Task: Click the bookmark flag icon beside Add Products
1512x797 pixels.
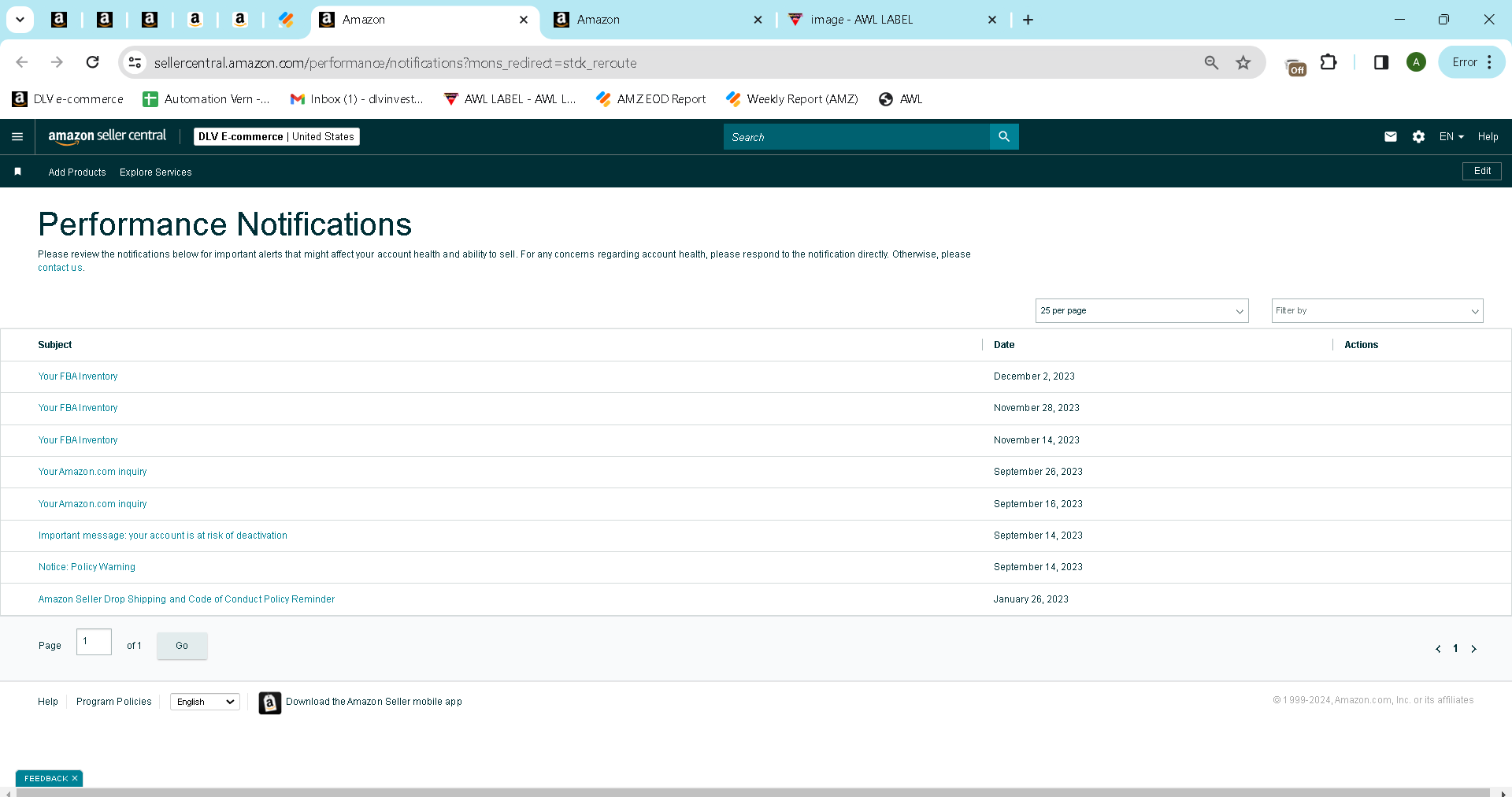Action: [x=17, y=172]
